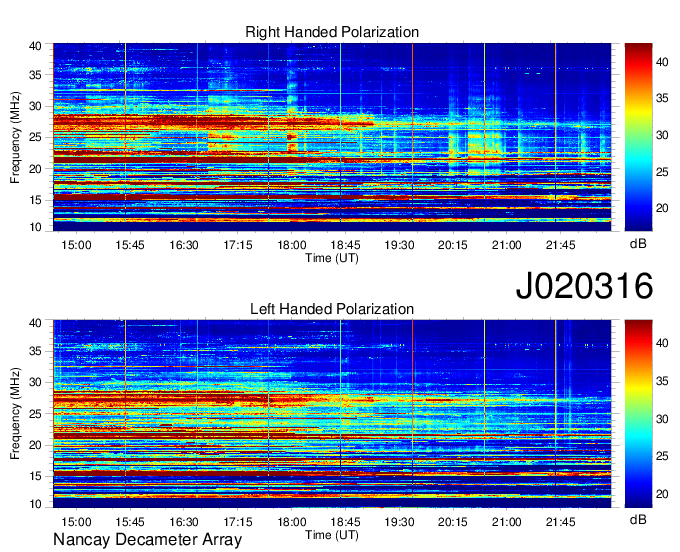
Task: Click the "dB" label under the upper color bar
Action: point(638,244)
